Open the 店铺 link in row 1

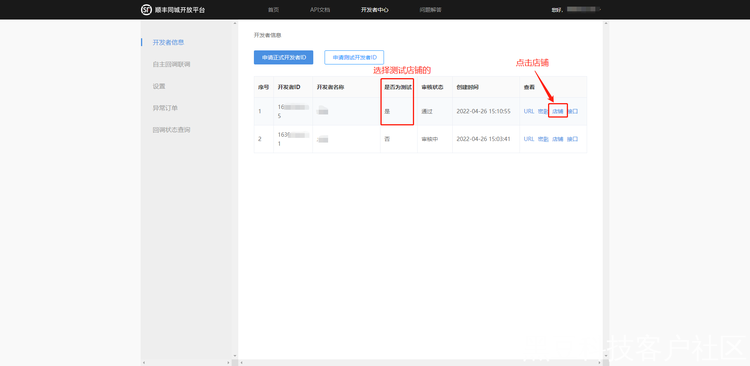click(x=558, y=111)
